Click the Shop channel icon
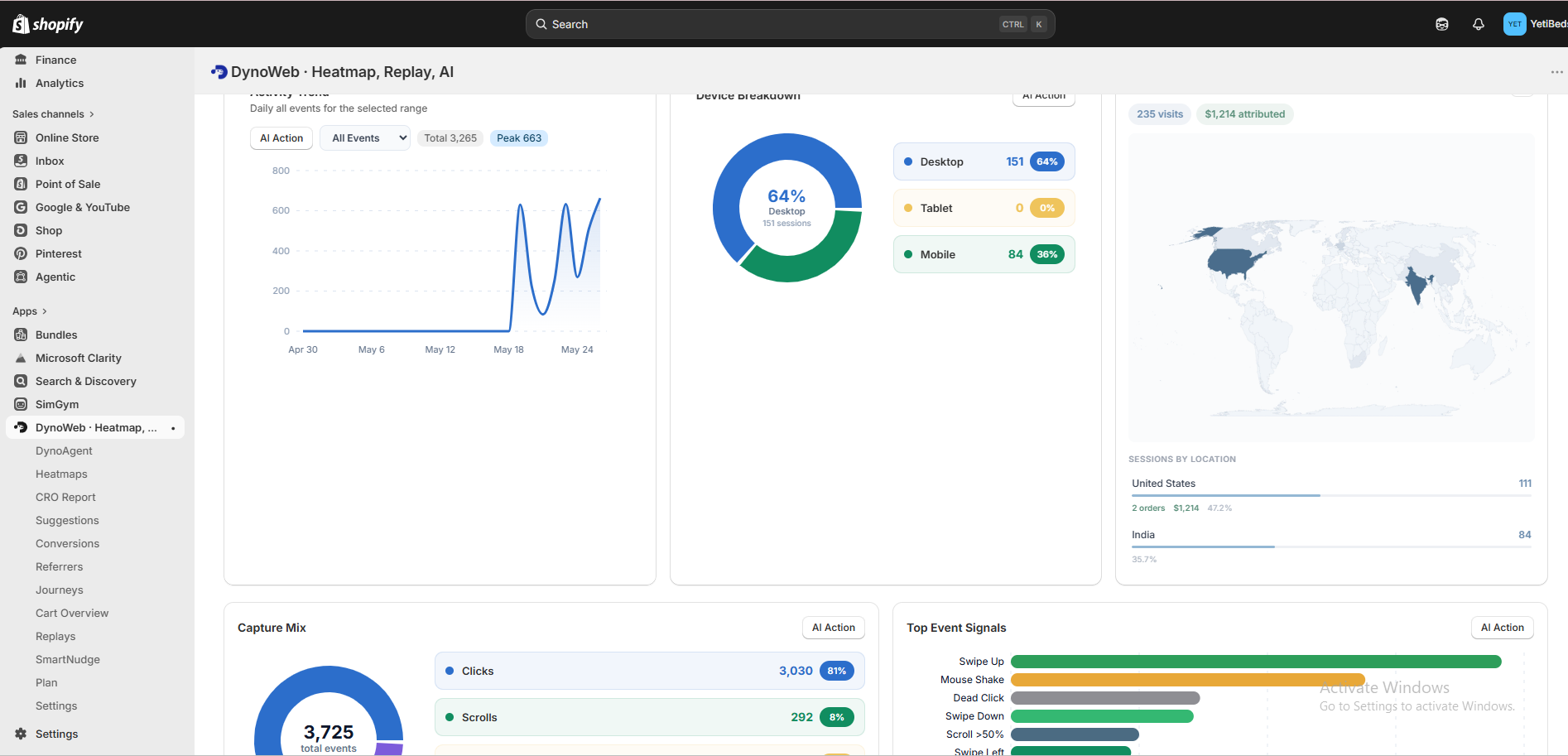This screenshot has height=756, width=1568. [21, 230]
